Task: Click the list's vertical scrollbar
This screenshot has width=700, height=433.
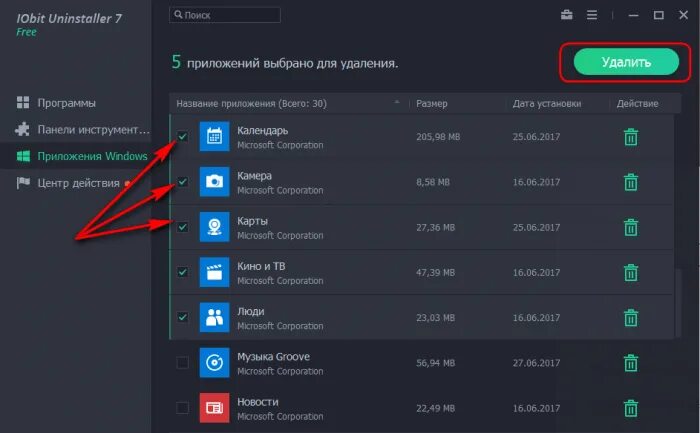Action: pyautogui.click(x=678, y=303)
